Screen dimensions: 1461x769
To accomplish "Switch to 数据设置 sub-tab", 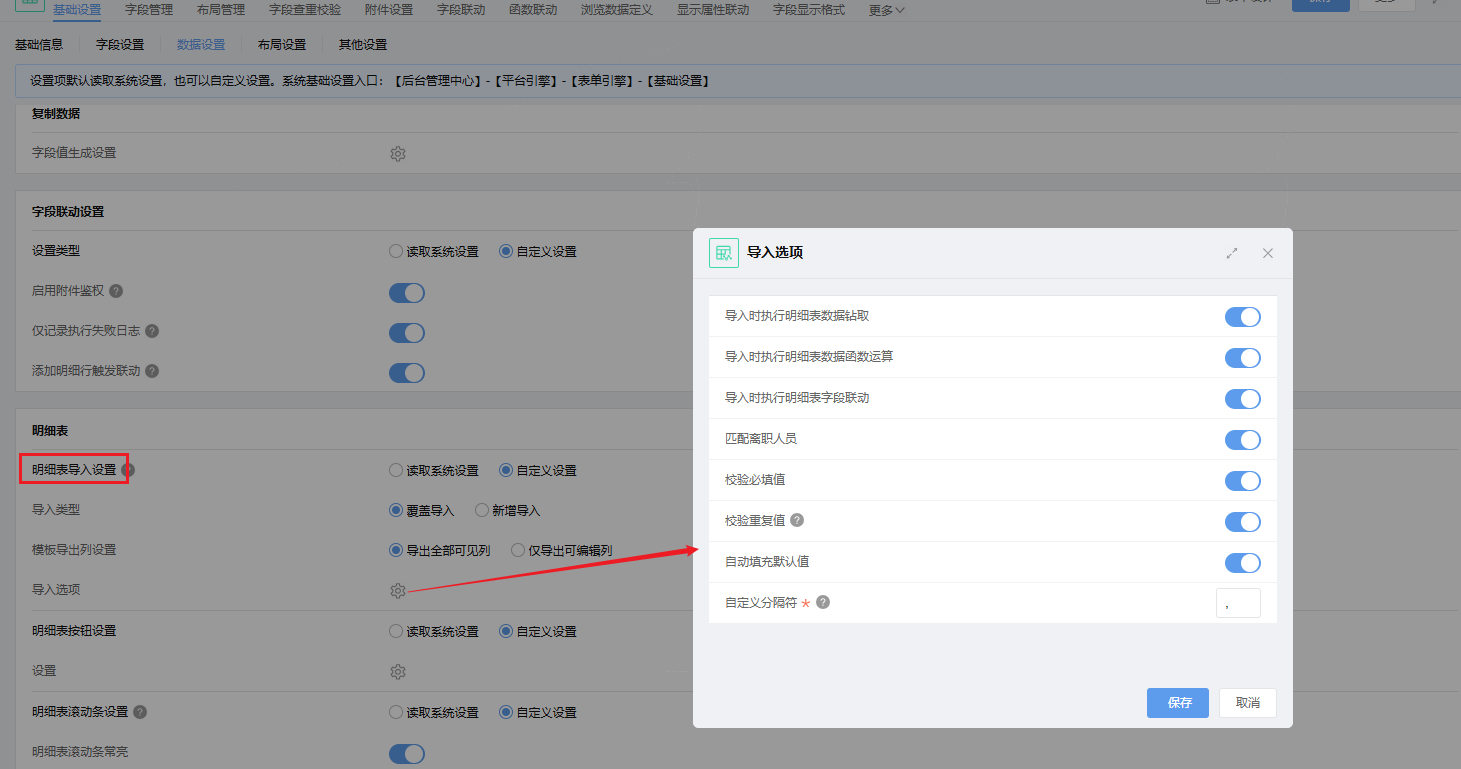I will [x=201, y=45].
